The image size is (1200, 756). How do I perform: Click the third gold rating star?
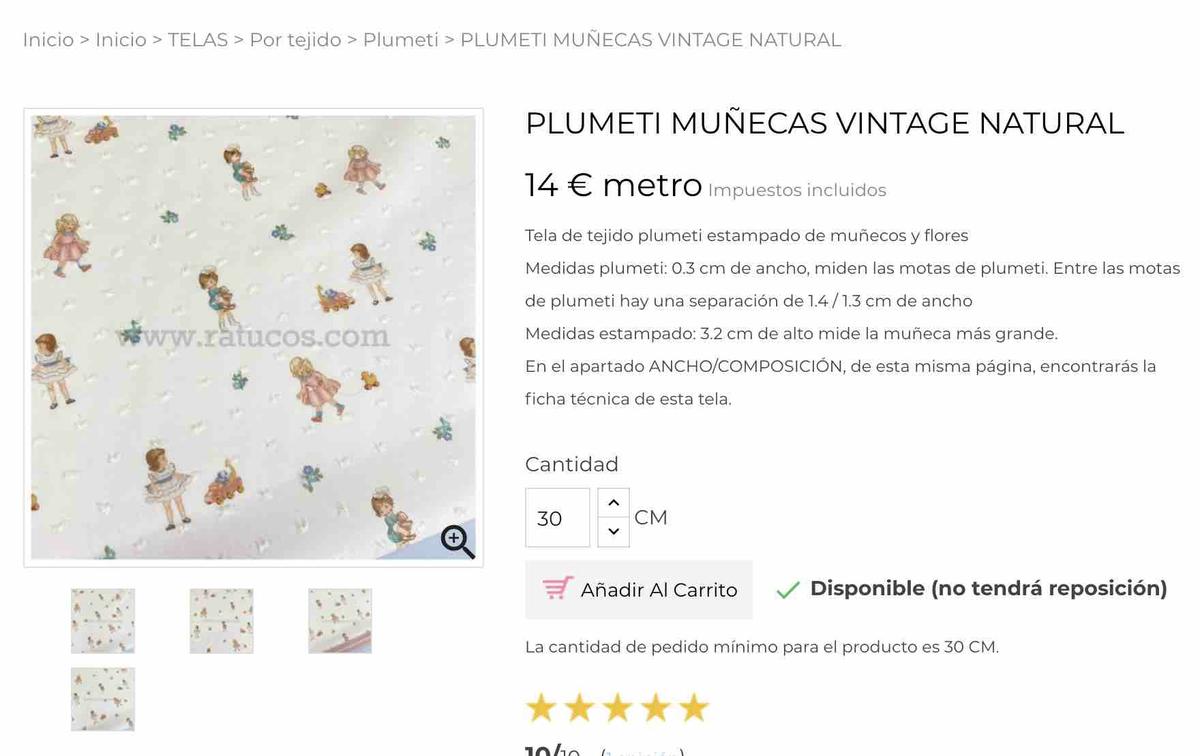click(617, 707)
